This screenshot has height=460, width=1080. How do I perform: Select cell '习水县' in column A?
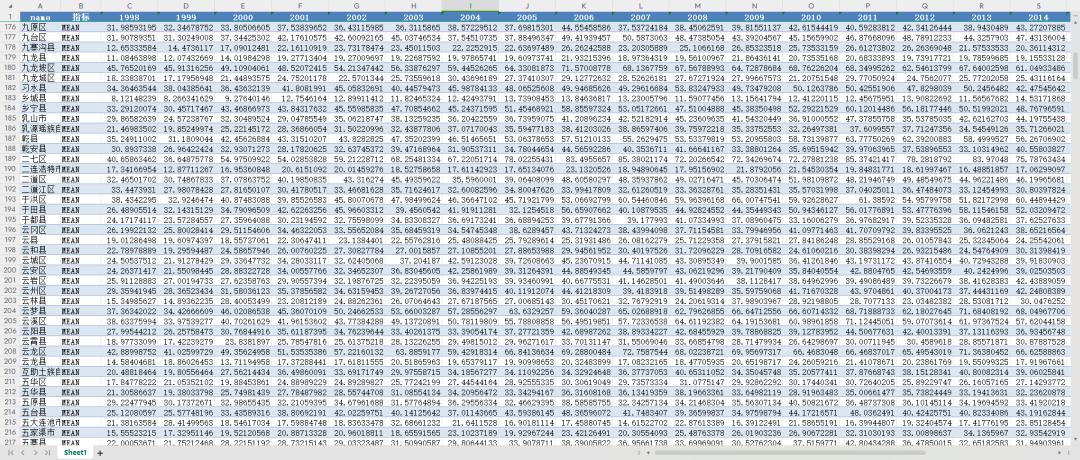(40, 88)
